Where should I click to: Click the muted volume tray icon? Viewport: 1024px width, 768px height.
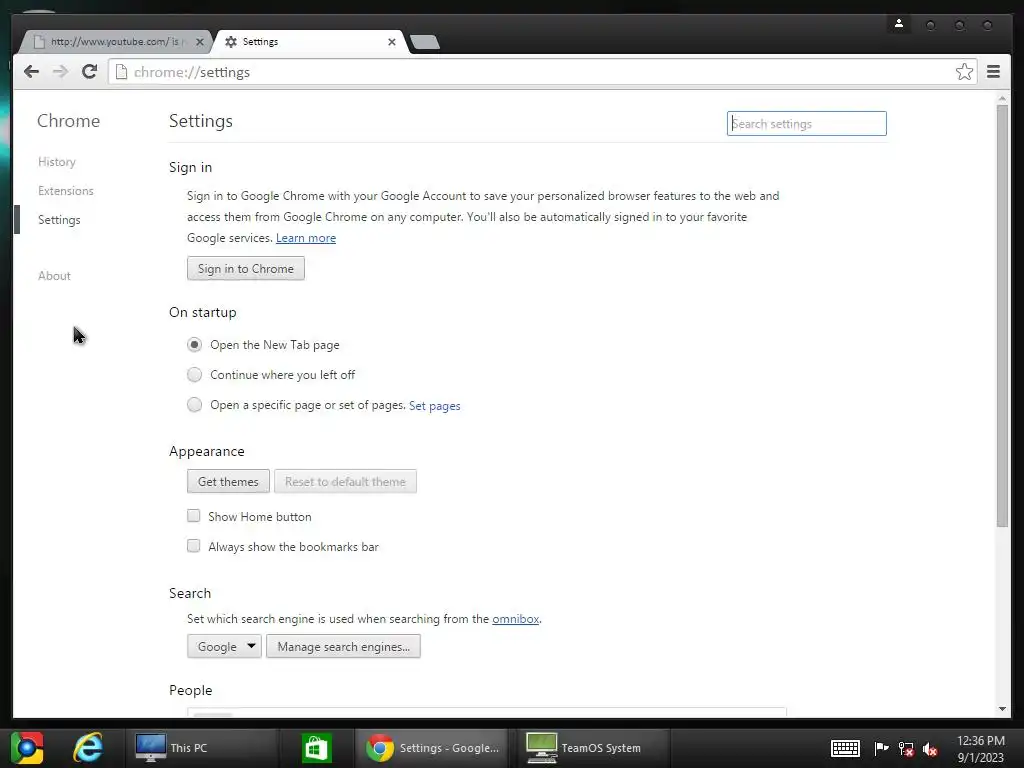[x=931, y=749]
